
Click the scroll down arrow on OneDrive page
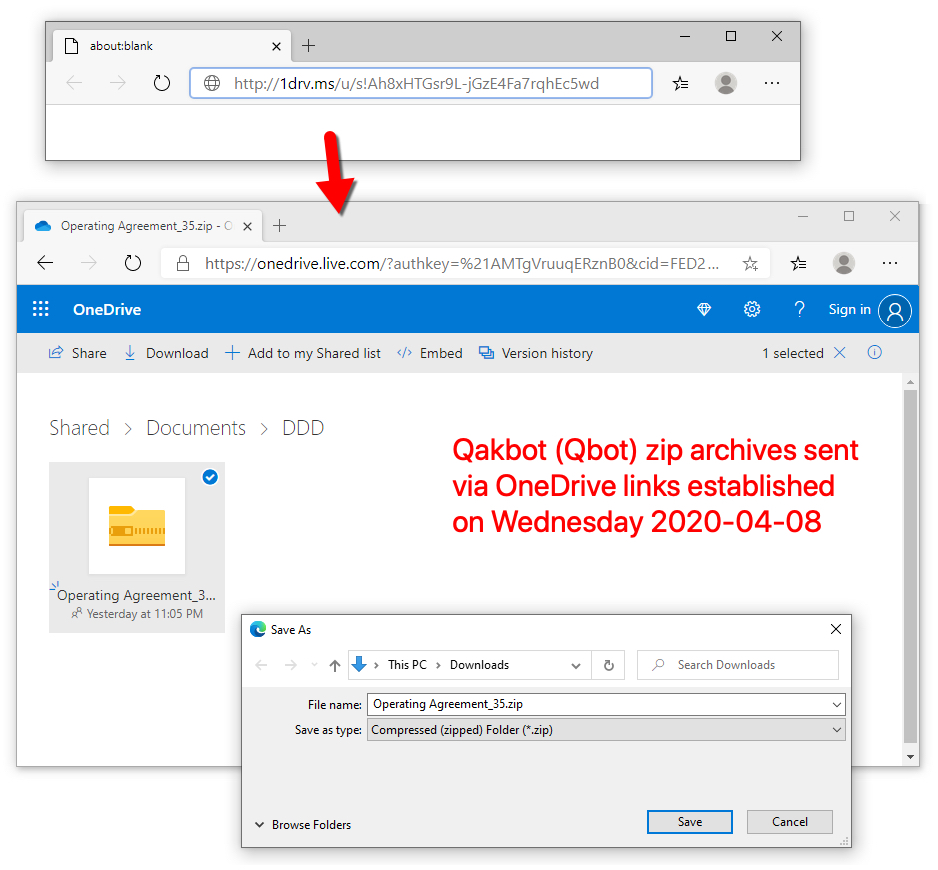click(x=910, y=757)
